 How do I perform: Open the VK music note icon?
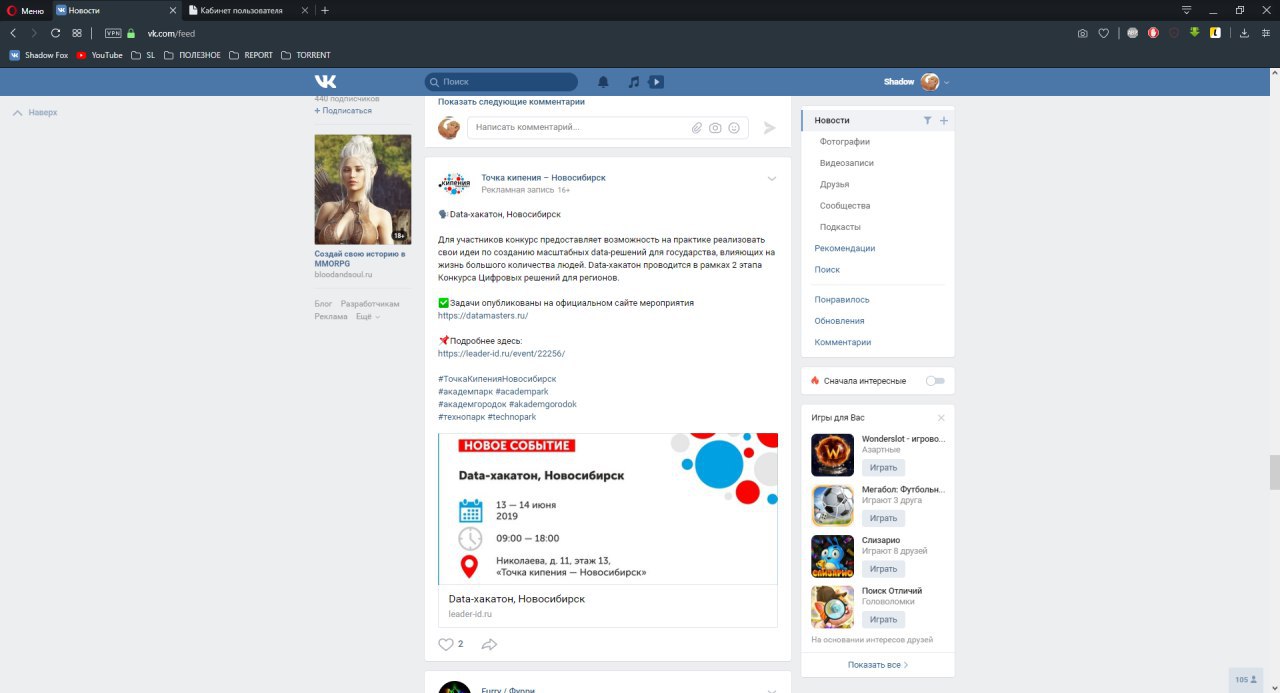[x=633, y=82]
